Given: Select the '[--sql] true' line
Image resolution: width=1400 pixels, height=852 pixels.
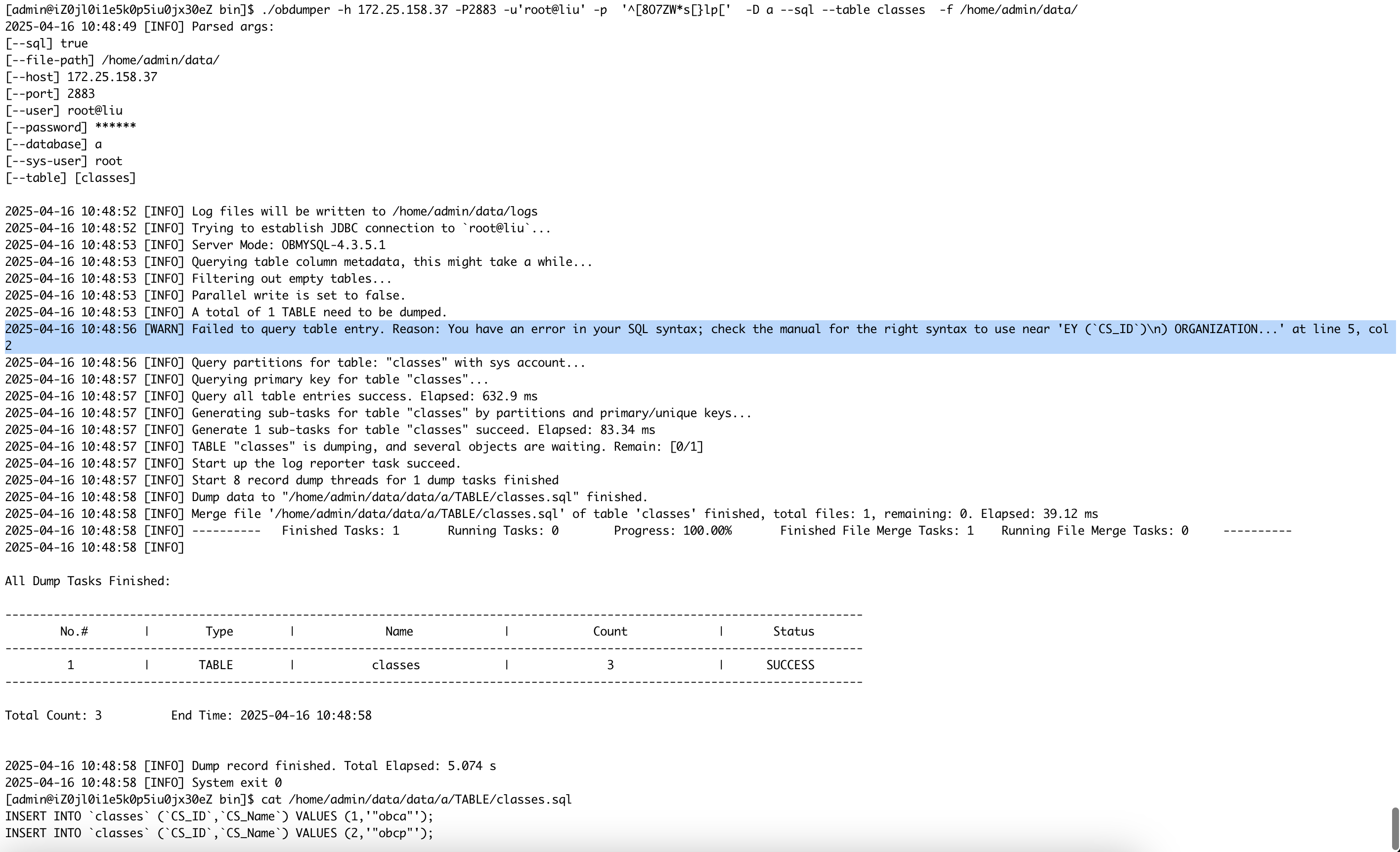Looking at the screenshot, I should pyautogui.click(x=46, y=43).
